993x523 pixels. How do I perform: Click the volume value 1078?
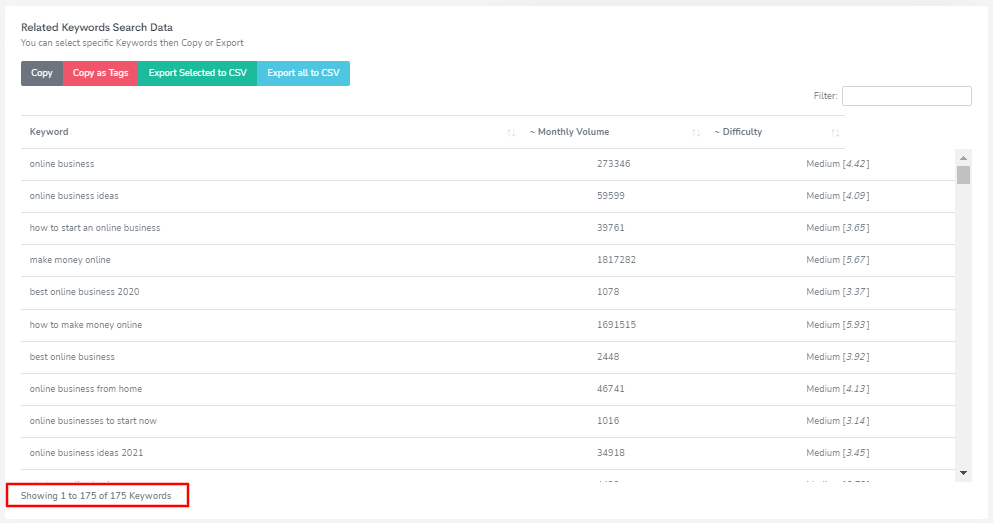click(608, 292)
